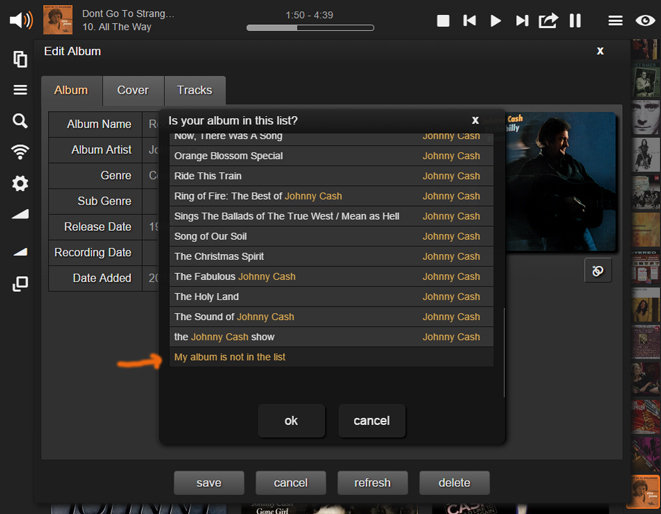
Task: Skip to the previous track
Action: tap(469, 21)
